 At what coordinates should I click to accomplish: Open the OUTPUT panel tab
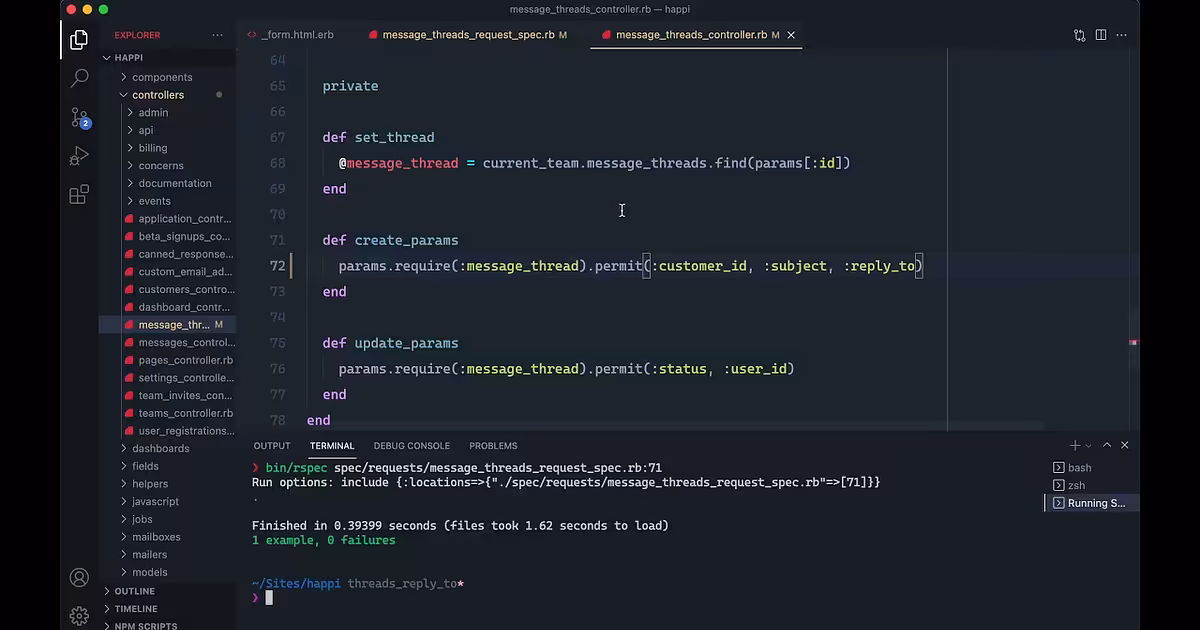pos(272,446)
